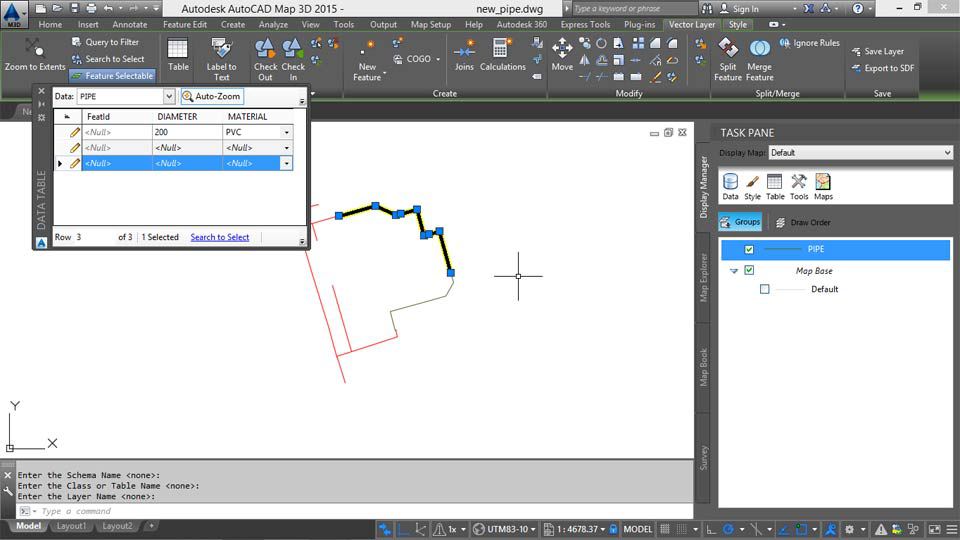This screenshot has height=540, width=960.
Task: Switch to the Layout1 tab
Action: (71, 526)
